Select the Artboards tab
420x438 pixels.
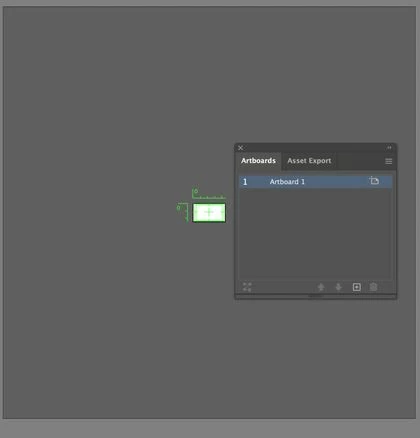click(x=258, y=161)
